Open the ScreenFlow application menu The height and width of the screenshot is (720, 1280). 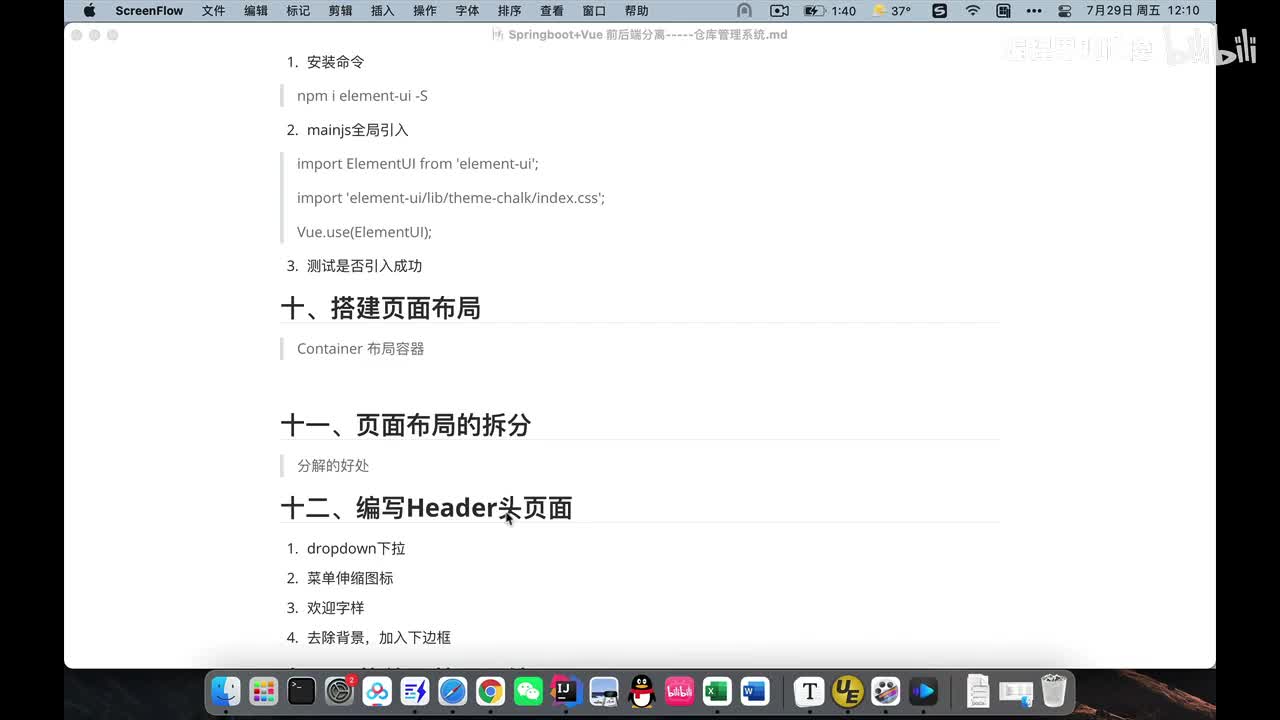click(149, 11)
